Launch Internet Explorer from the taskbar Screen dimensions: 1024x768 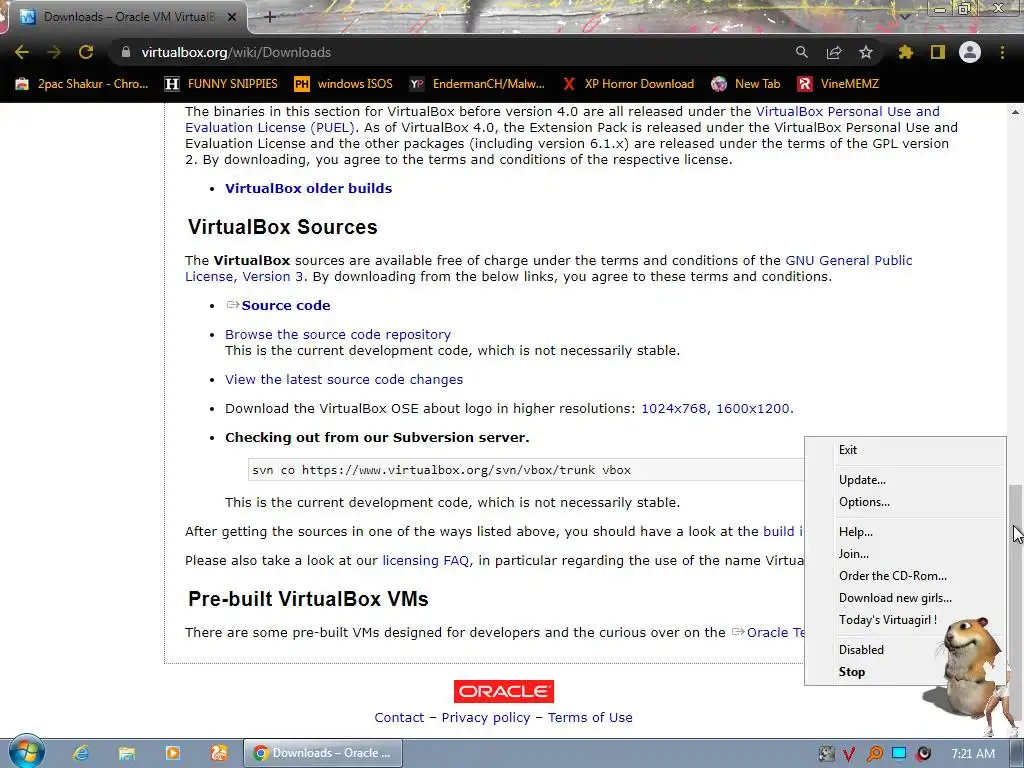coord(81,753)
